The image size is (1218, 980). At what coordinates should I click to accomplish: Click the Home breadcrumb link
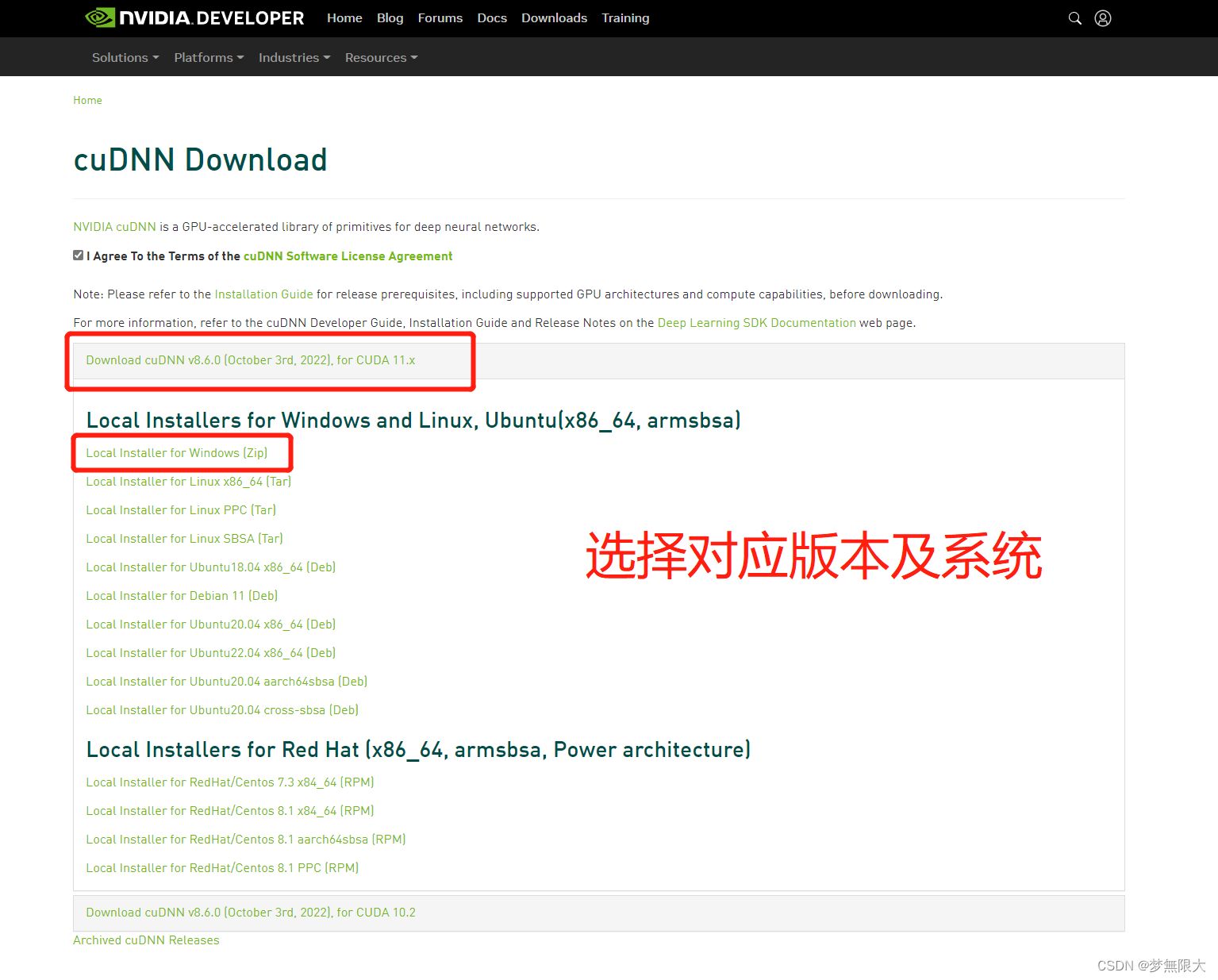[x=87, y=100]
